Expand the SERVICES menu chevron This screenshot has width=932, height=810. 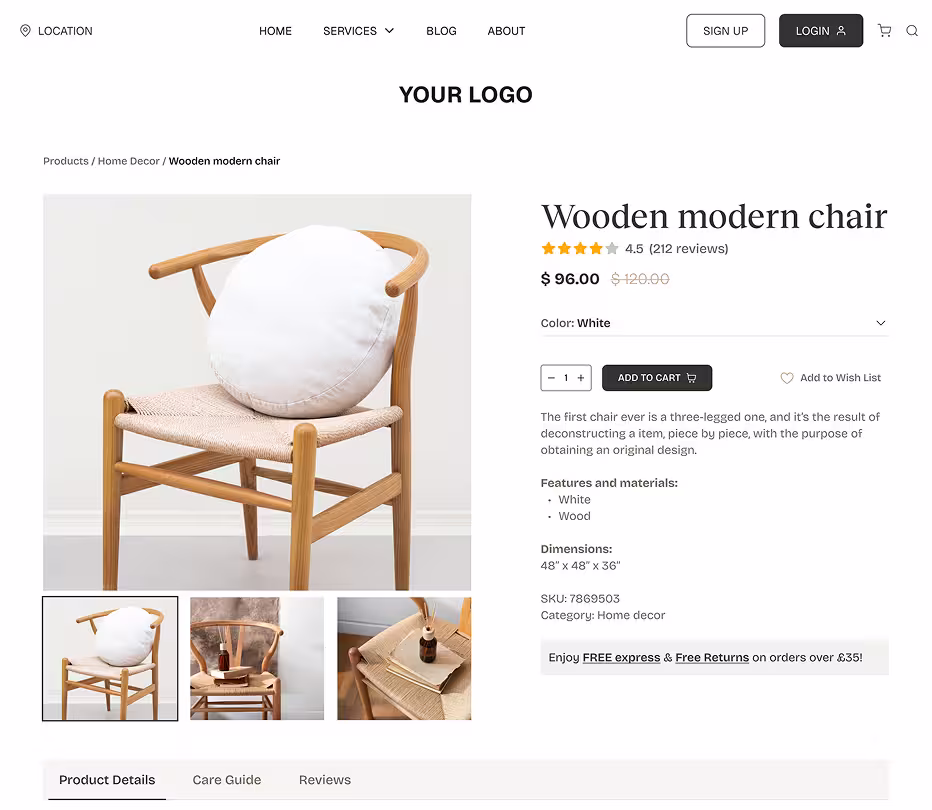tap(389, 31)
